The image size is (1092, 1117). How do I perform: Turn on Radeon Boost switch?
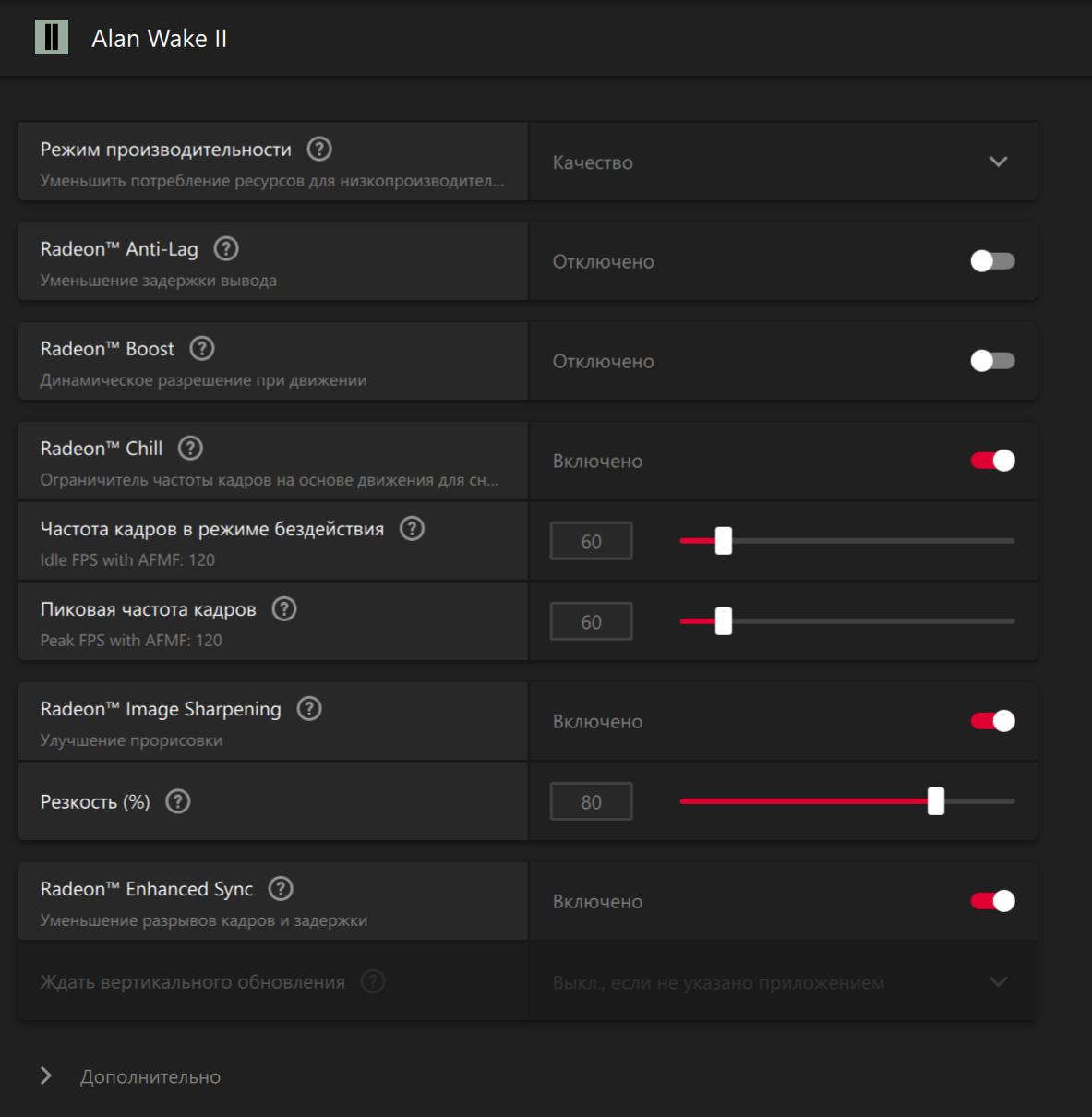992,361
